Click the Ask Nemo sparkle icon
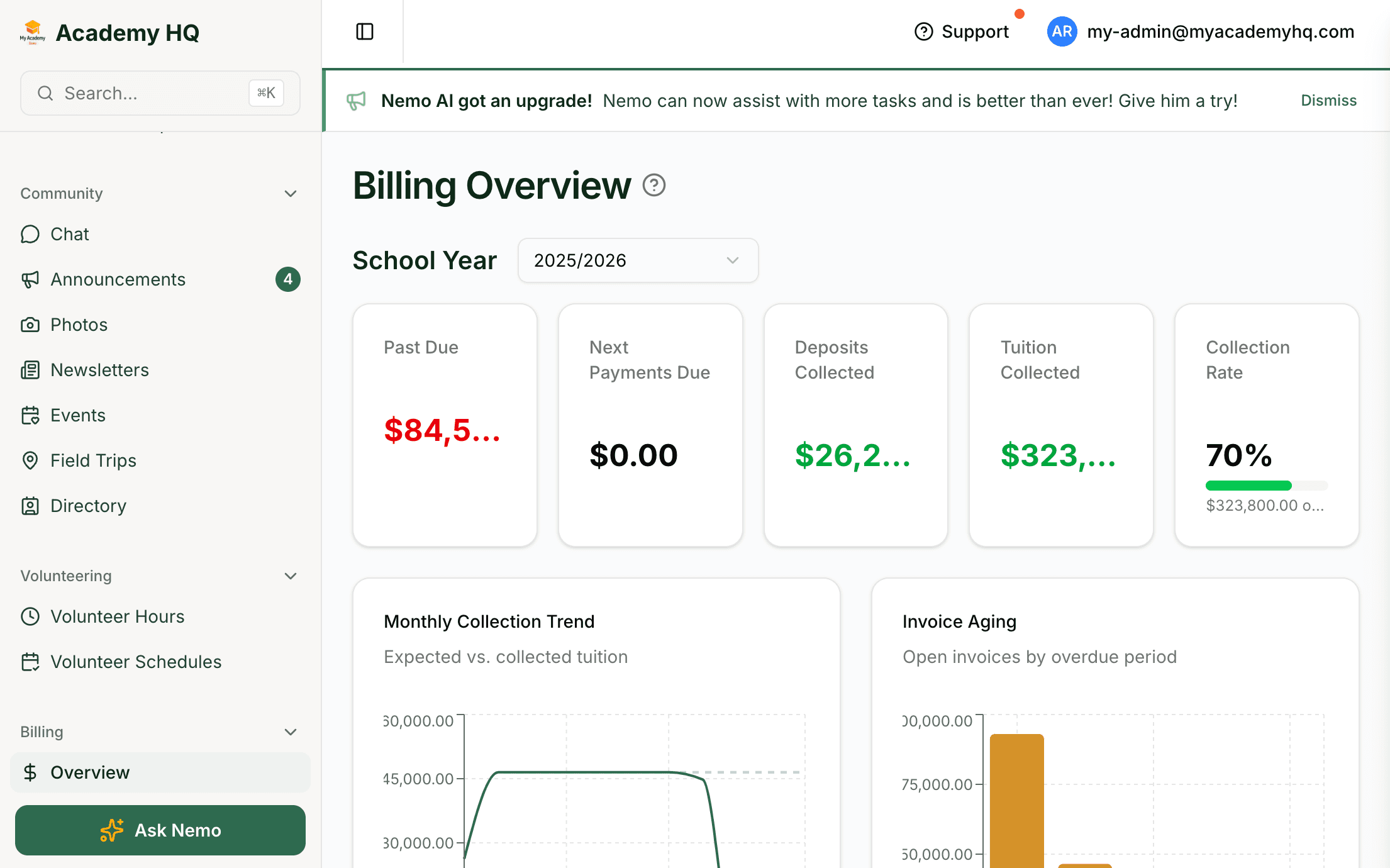The width and height of the screenshot is (1390, 868). [x=112, y=830]
